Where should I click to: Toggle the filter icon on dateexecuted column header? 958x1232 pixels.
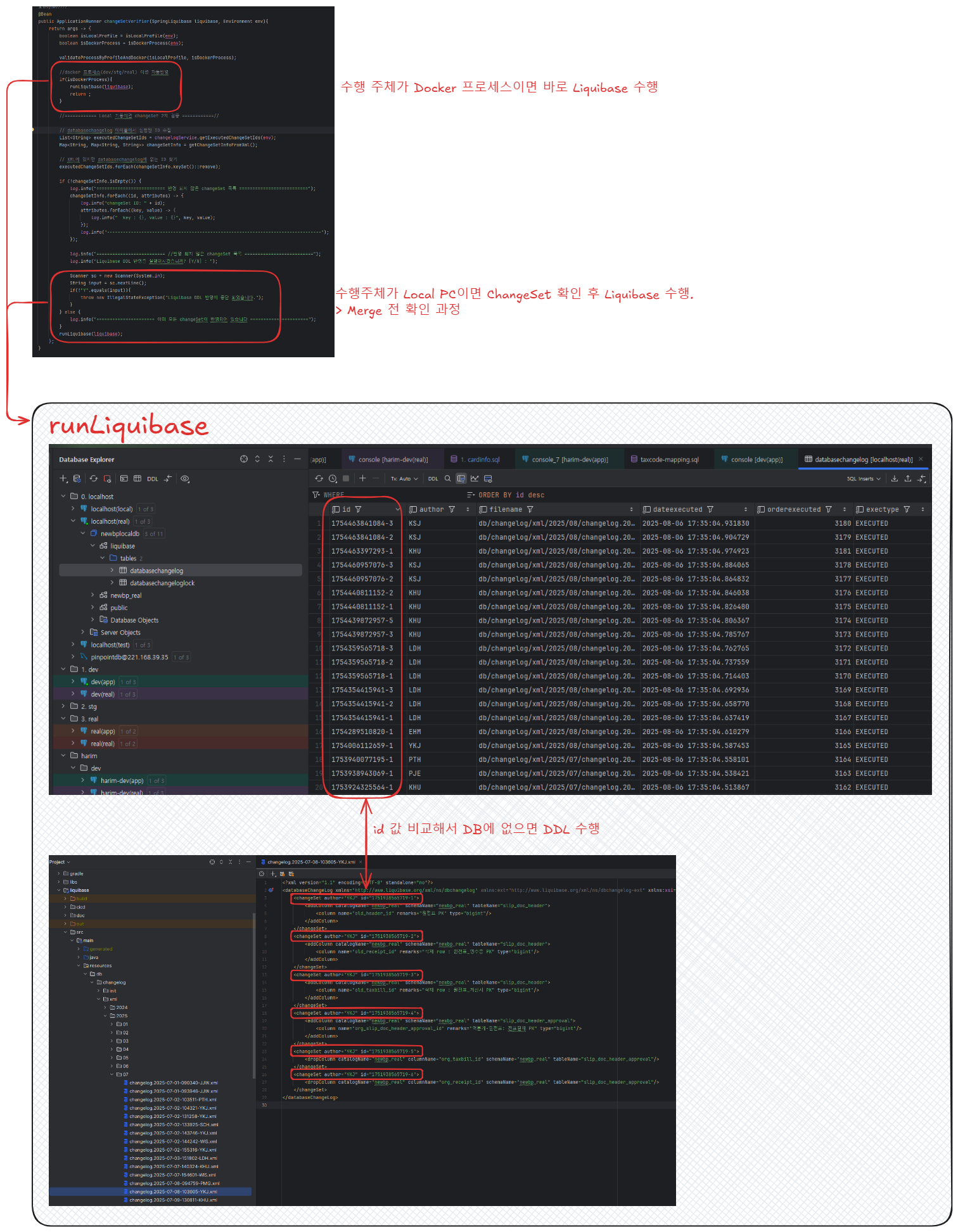pyautogui.click(x=710, y=509)
